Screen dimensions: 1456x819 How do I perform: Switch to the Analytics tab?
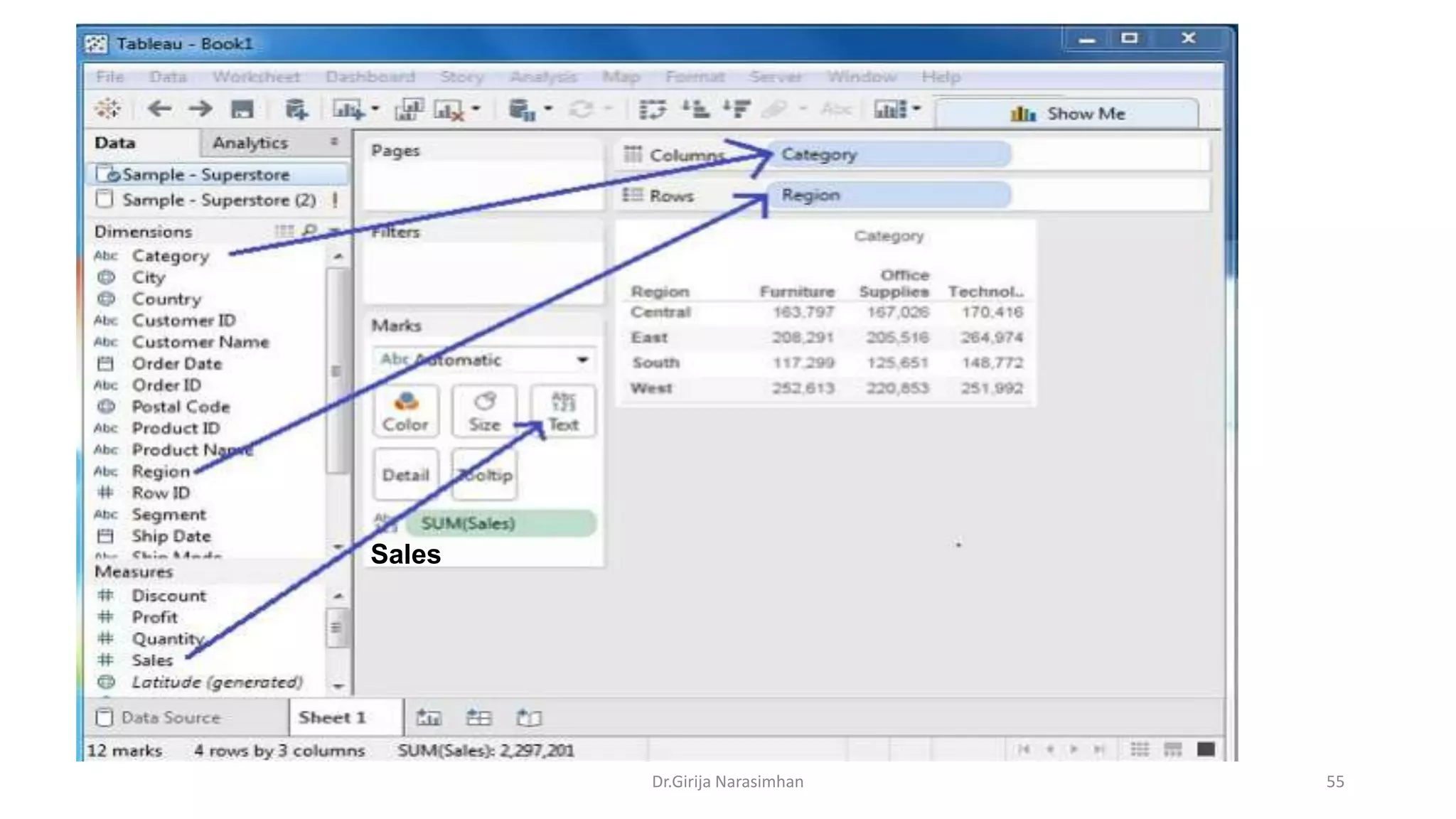pyautogui.click(x=250, y=143)
